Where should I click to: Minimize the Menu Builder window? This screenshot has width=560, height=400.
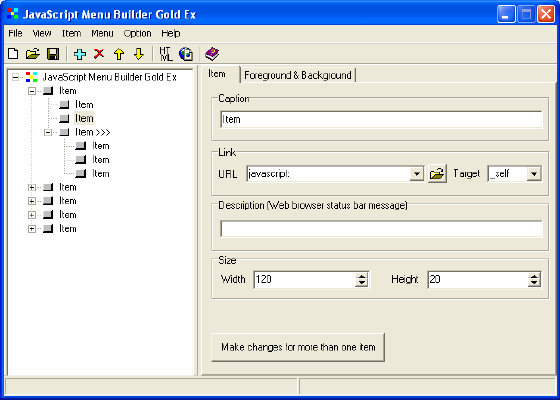pyautogui.click(x=506, y=14)
